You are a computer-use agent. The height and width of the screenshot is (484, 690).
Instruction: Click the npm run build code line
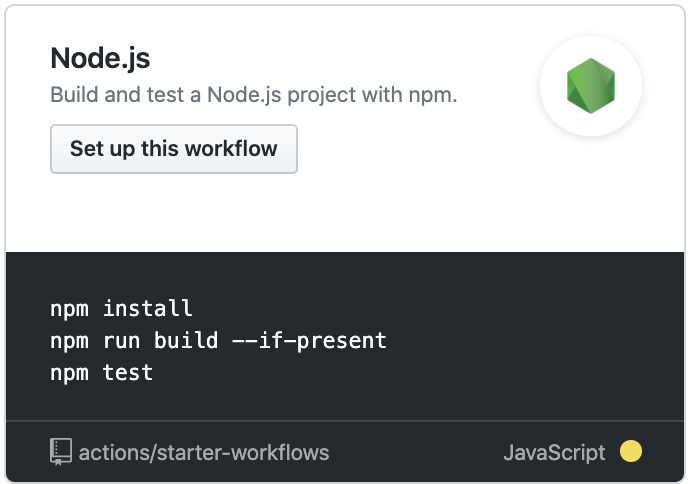point(218,341)
